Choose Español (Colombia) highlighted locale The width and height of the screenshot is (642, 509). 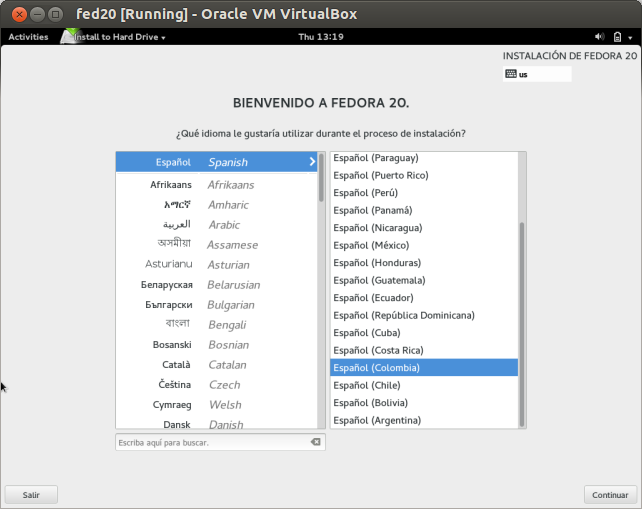(424, 368)
